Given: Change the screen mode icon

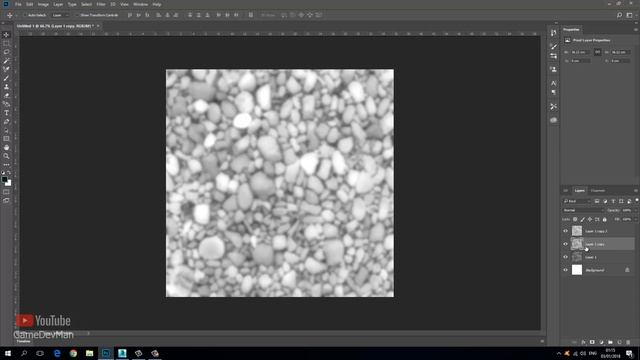Looking at the screenshot, I should 6,200.
